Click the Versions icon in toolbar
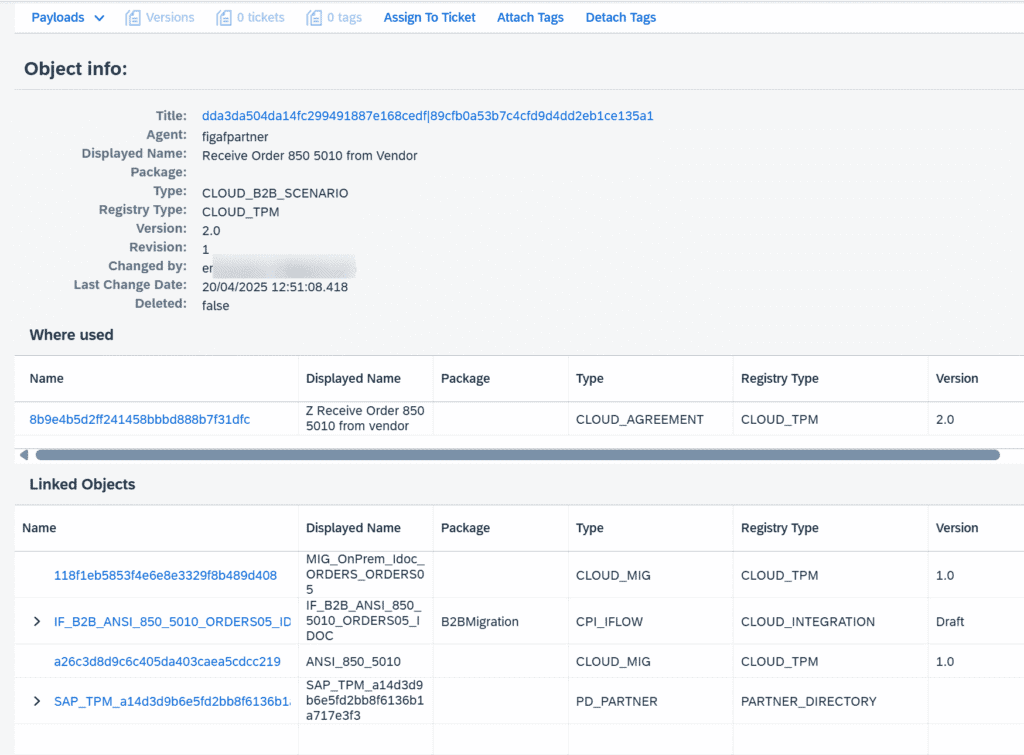1024x755 pixels. (x=133, y=18)
